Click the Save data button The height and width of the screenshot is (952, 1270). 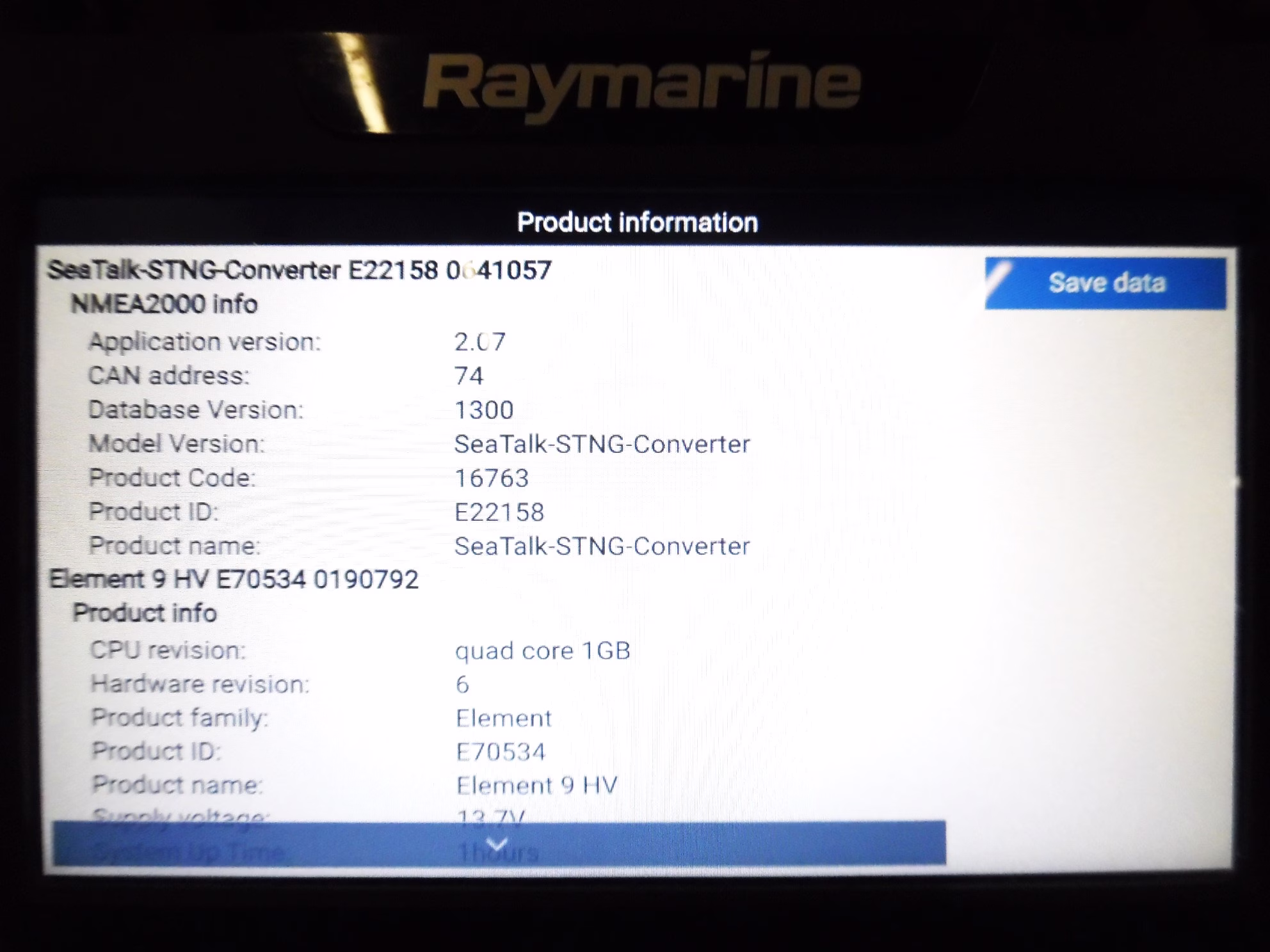click(1105, 283)
